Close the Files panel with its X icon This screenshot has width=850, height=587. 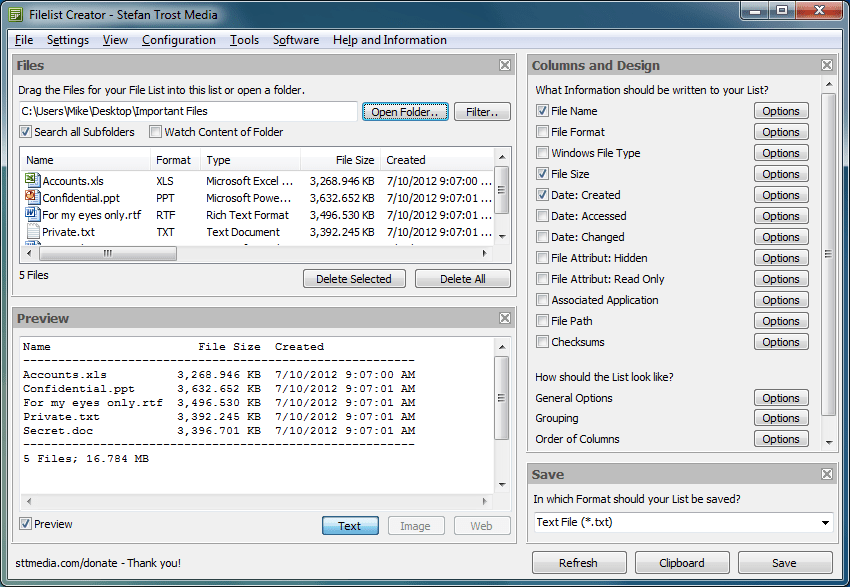click(505, 65)
